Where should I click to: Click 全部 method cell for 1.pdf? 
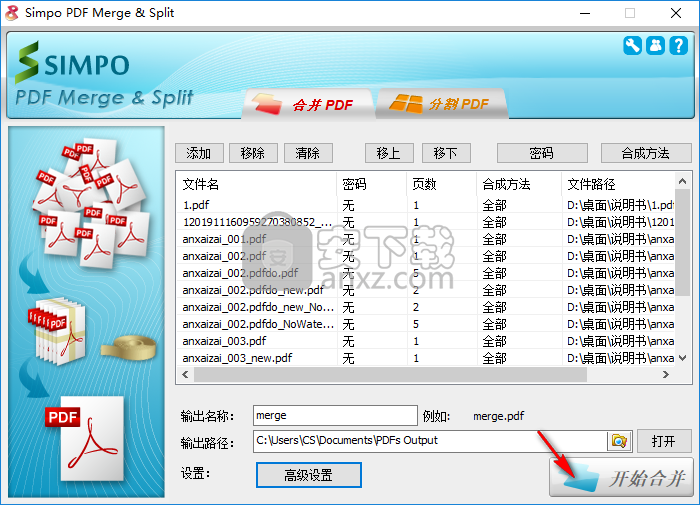pos(495,205)
